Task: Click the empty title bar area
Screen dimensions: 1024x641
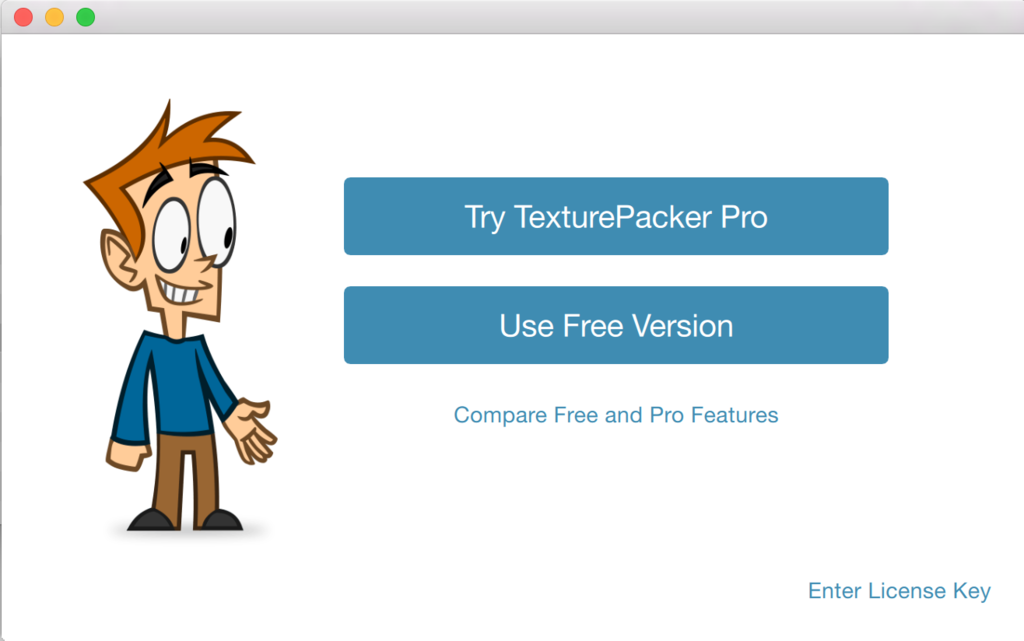Action: [555, 17]
